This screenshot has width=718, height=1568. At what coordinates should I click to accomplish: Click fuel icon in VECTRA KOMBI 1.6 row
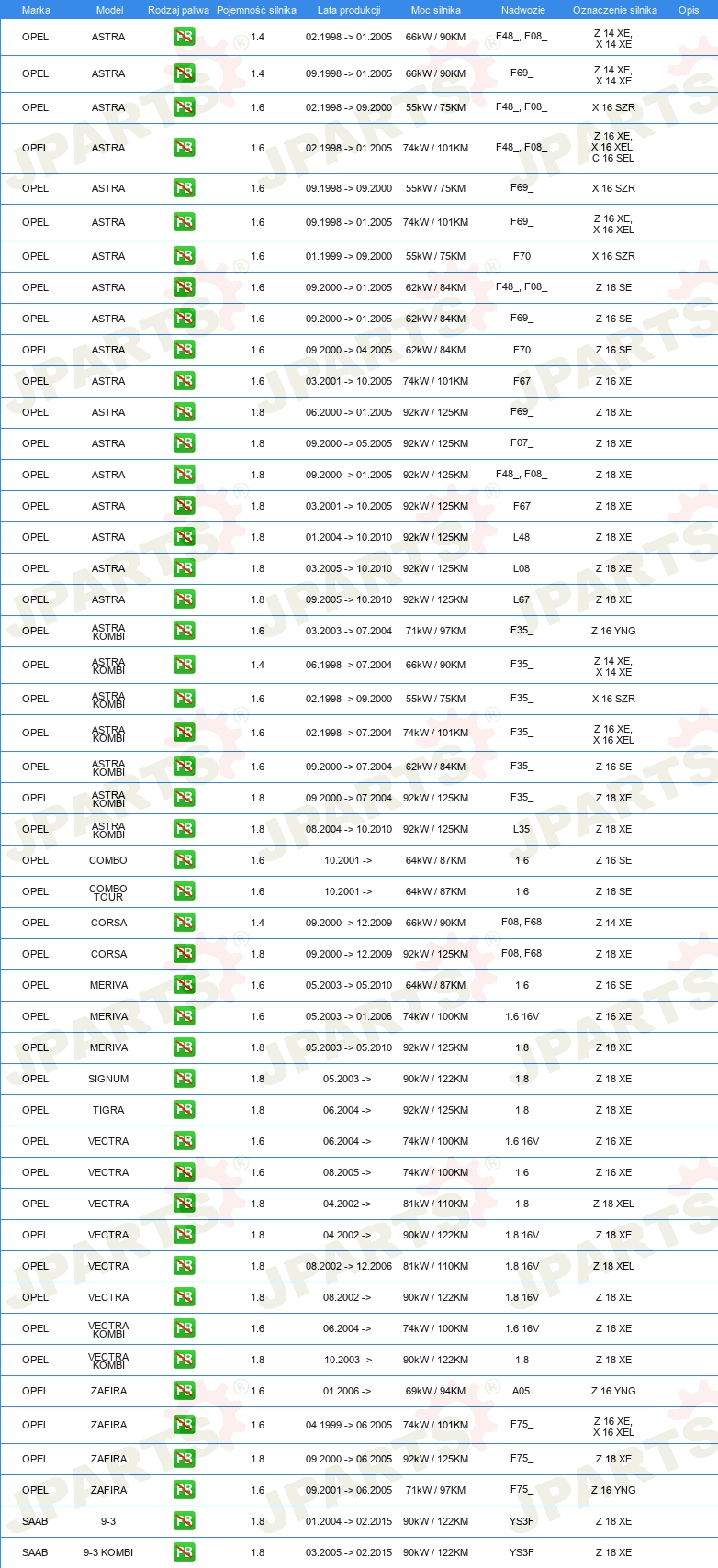point(184,1328)
